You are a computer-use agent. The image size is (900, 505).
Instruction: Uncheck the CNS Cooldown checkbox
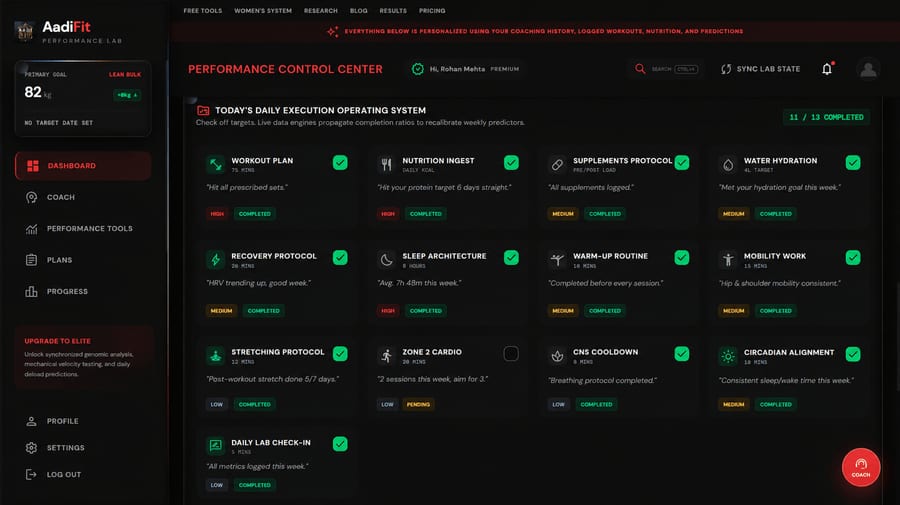[x=681, y=354]
